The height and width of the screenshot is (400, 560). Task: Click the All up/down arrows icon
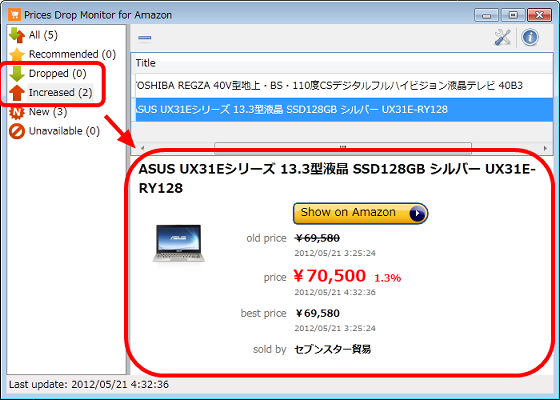point(17,35)
